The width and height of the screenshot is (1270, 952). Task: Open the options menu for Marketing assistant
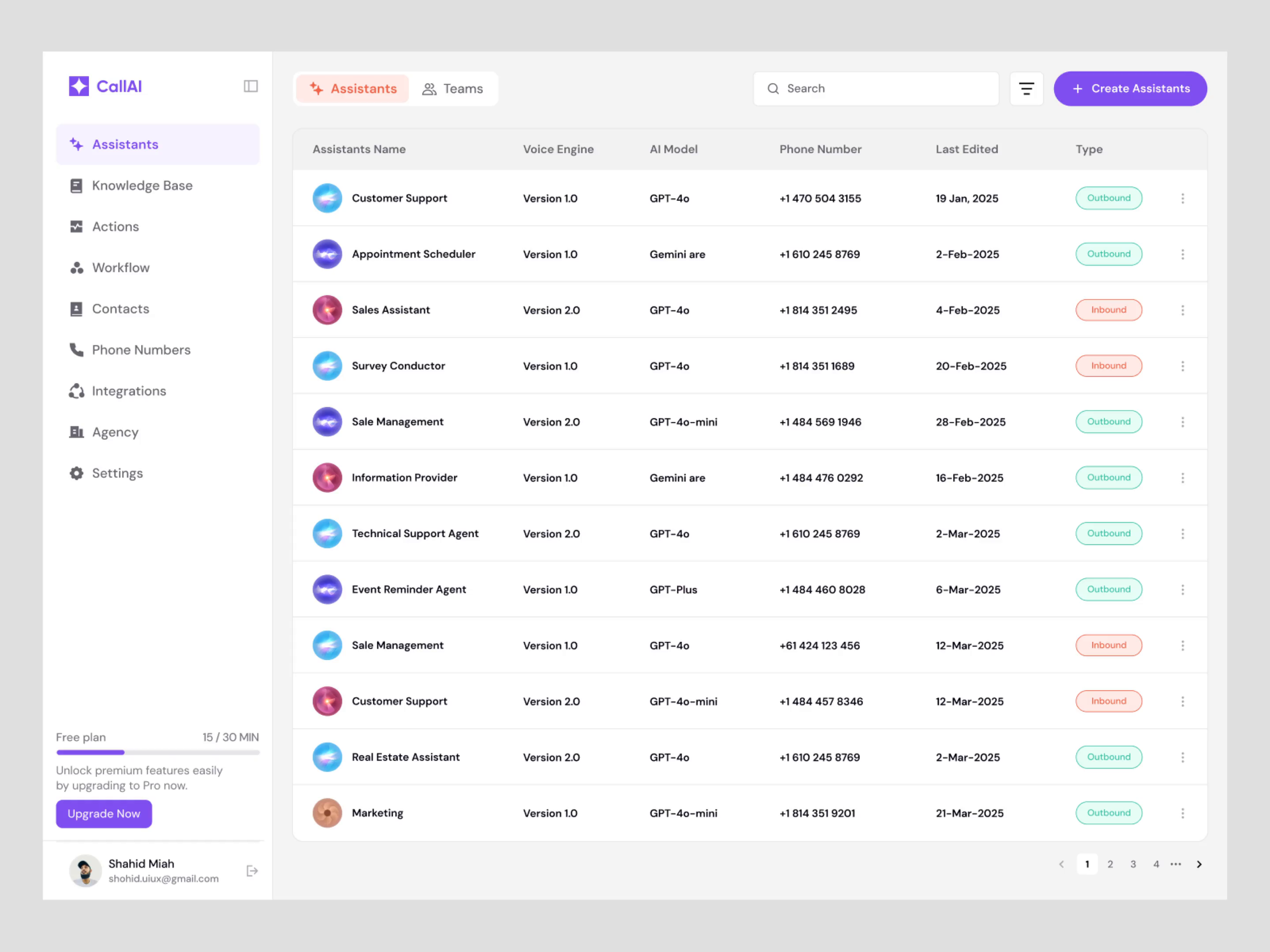pos(1183,813)
